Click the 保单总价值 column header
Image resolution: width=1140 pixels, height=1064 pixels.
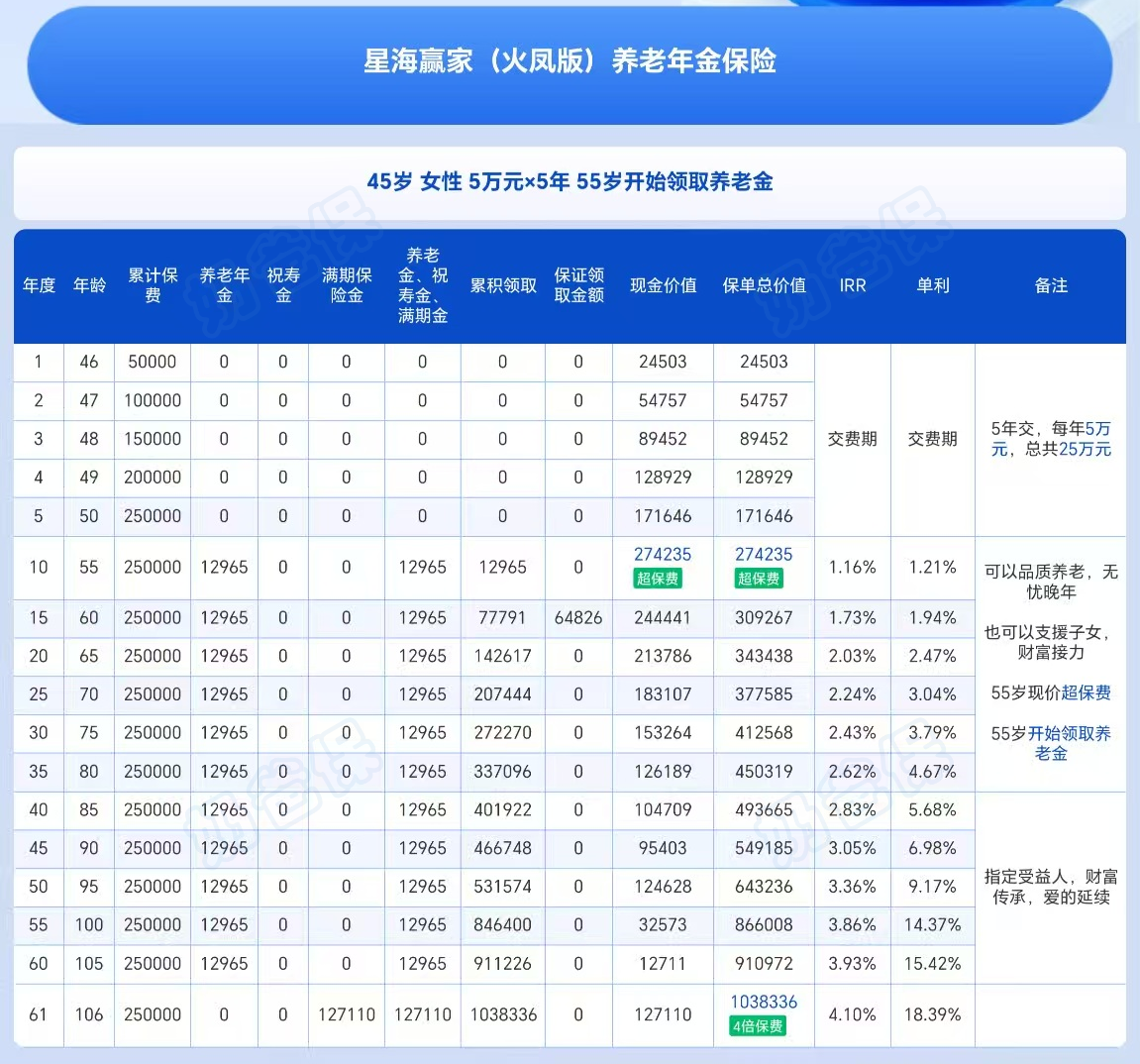click(764, 286)
